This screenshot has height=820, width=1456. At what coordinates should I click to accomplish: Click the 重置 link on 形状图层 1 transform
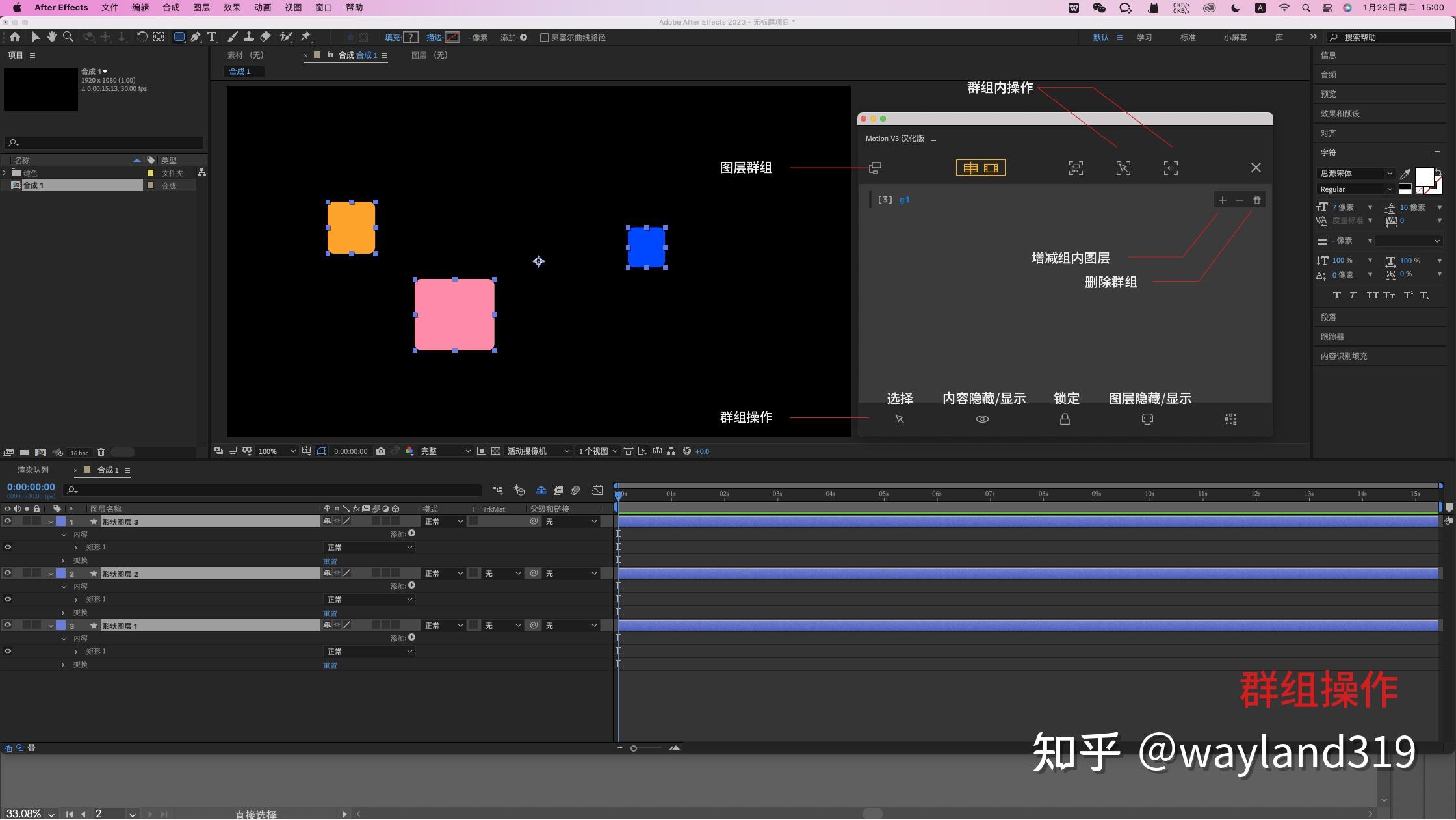pyautogui.click(x=330, y=665)
